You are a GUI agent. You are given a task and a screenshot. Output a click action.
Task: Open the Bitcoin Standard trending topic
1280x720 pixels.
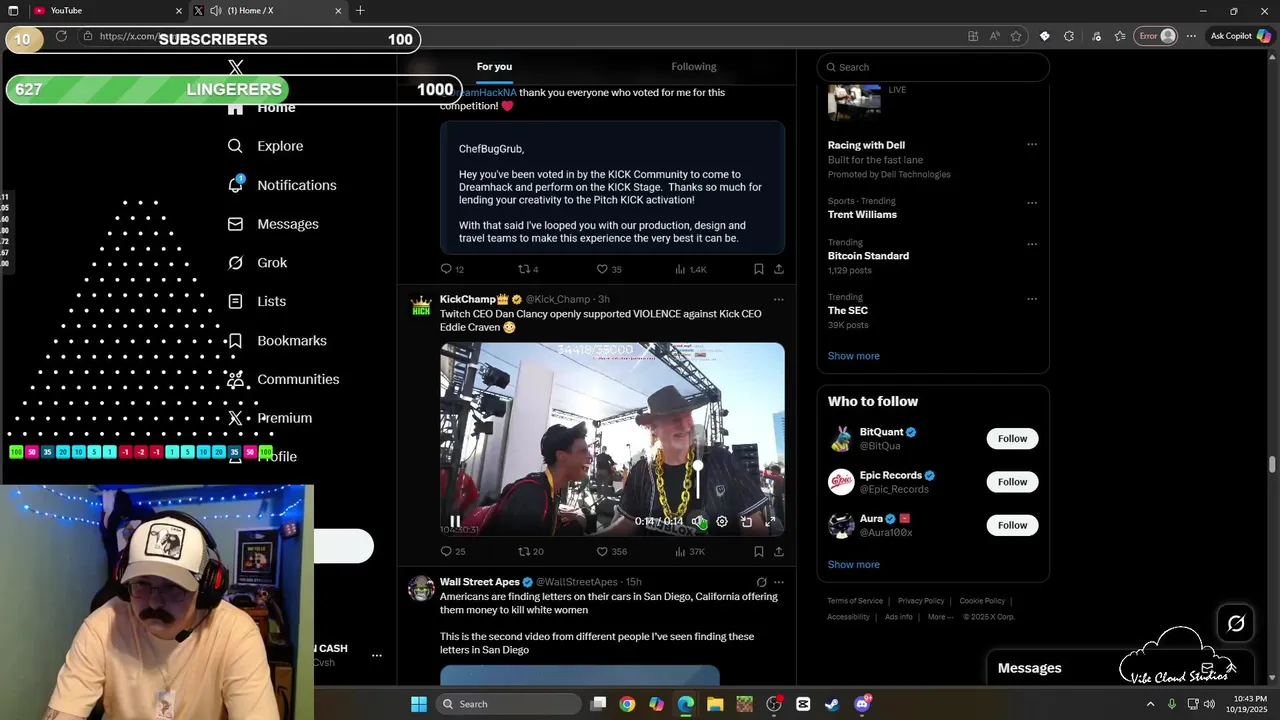pos(868,256)
